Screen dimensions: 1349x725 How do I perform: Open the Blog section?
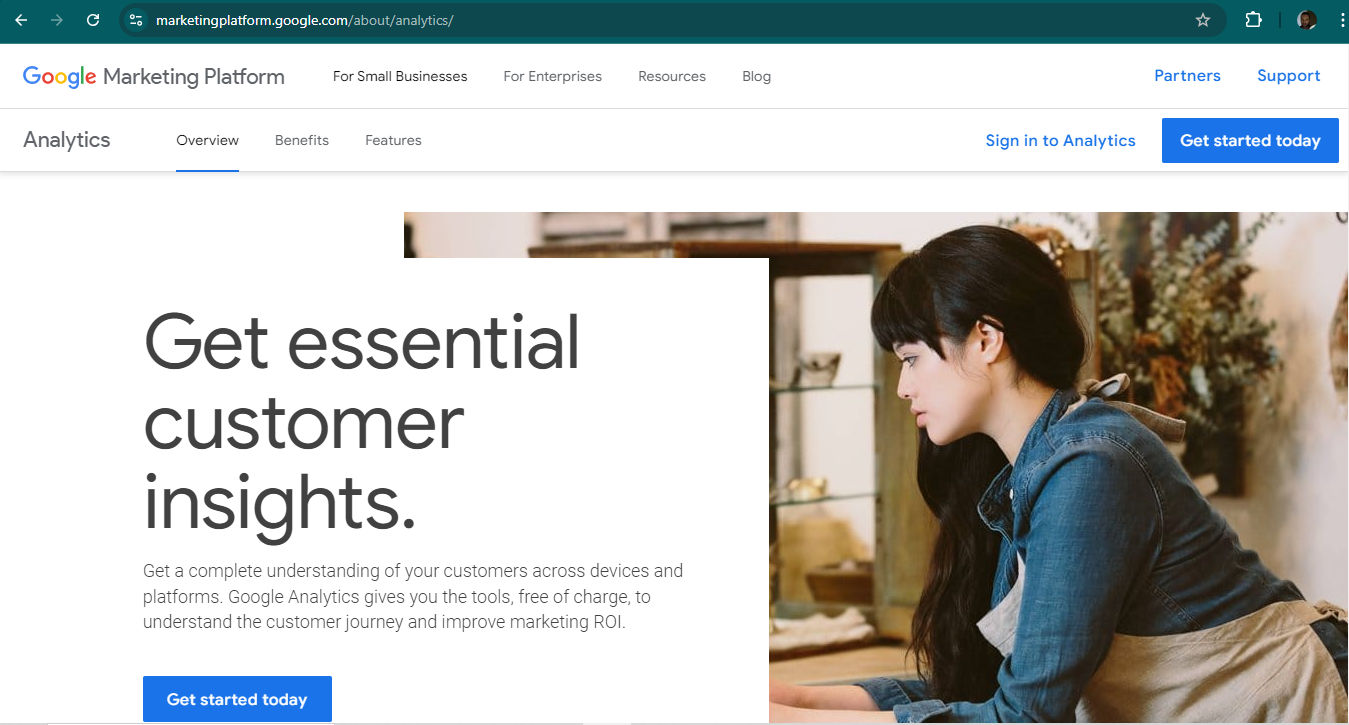(756, 76)
